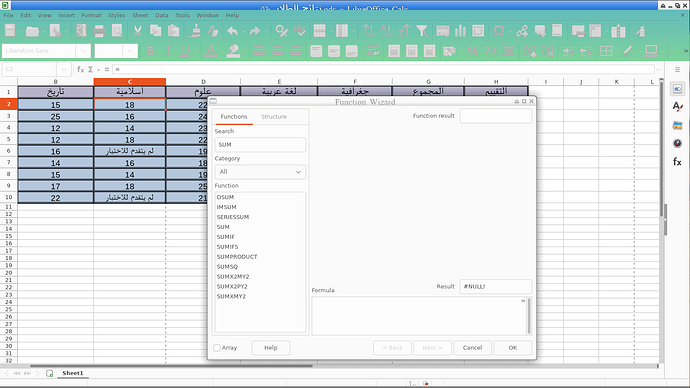Click the Print icon in toolbar
Screen dimensions: 690x388
(x=99, y=31)
